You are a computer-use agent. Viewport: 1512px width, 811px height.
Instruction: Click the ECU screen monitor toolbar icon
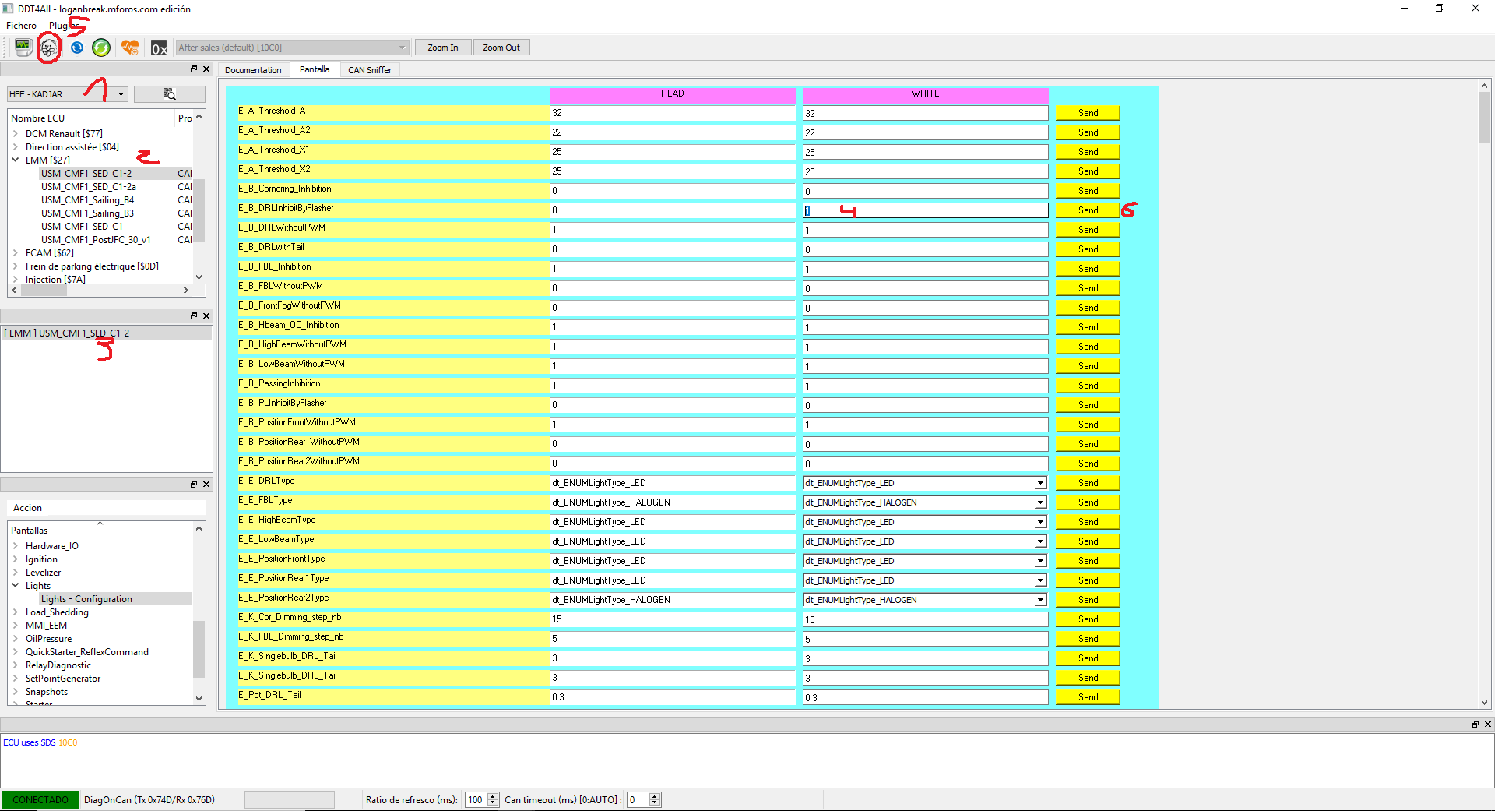point(23,48)
